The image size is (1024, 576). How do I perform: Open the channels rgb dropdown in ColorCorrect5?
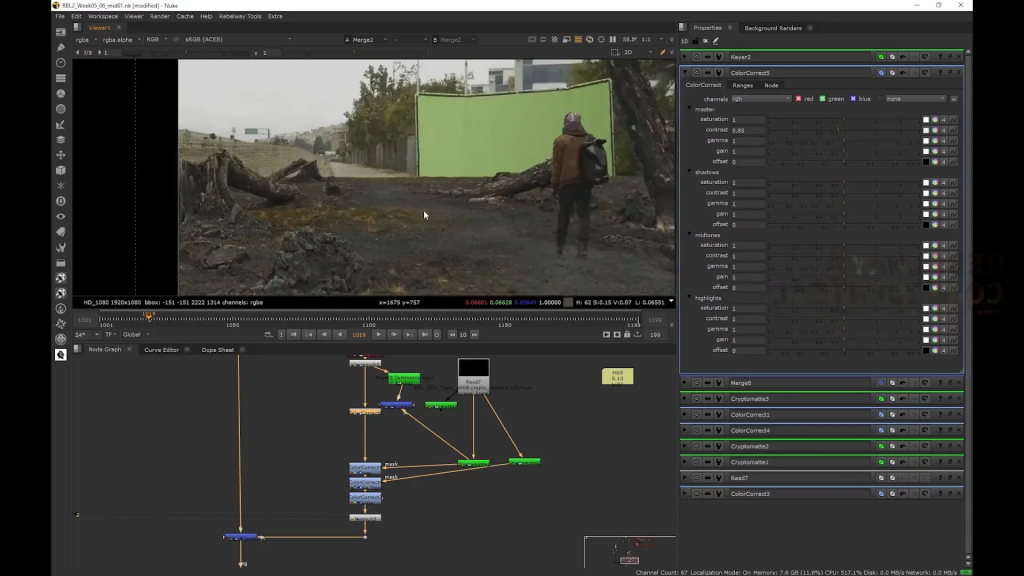pyautogui.click(x=761, y=99)
